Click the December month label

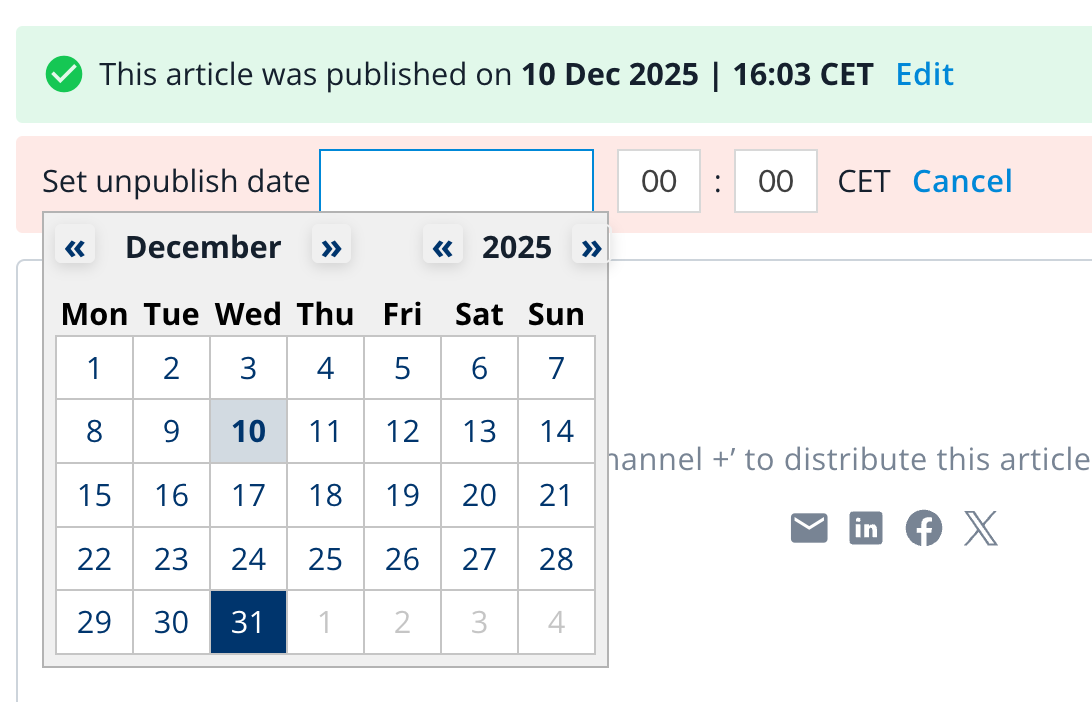tap(203, 246)
